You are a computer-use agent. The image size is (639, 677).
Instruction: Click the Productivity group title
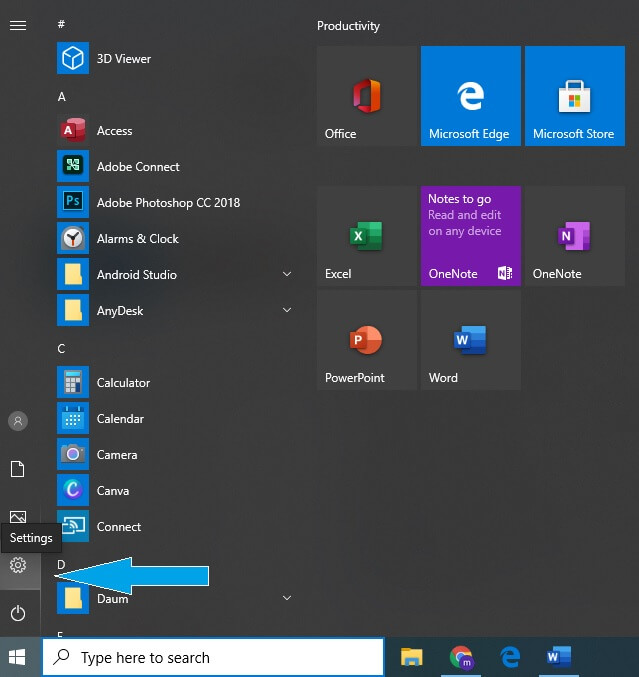pos(348,26)
